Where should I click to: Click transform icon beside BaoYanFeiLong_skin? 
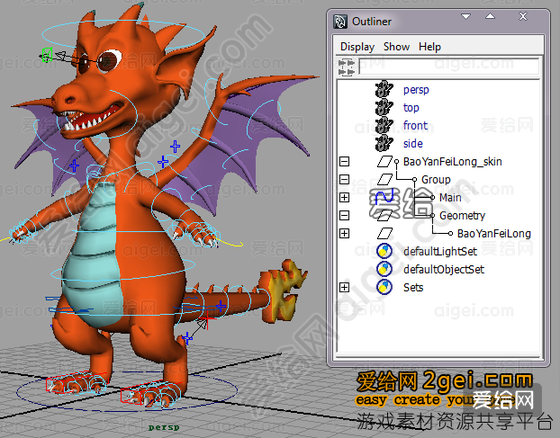tap(385, 161)
